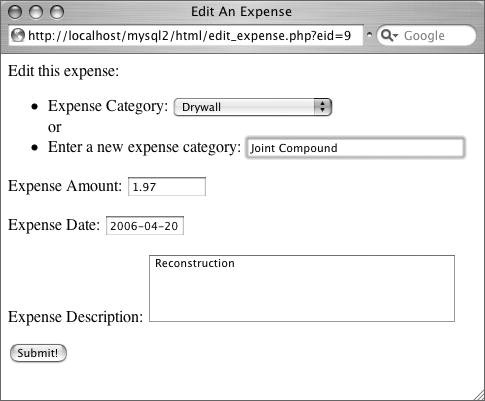Click the up-down arrows on the Drywall select
The height and width of the screenshot is (401, 485).
(322, 107)
